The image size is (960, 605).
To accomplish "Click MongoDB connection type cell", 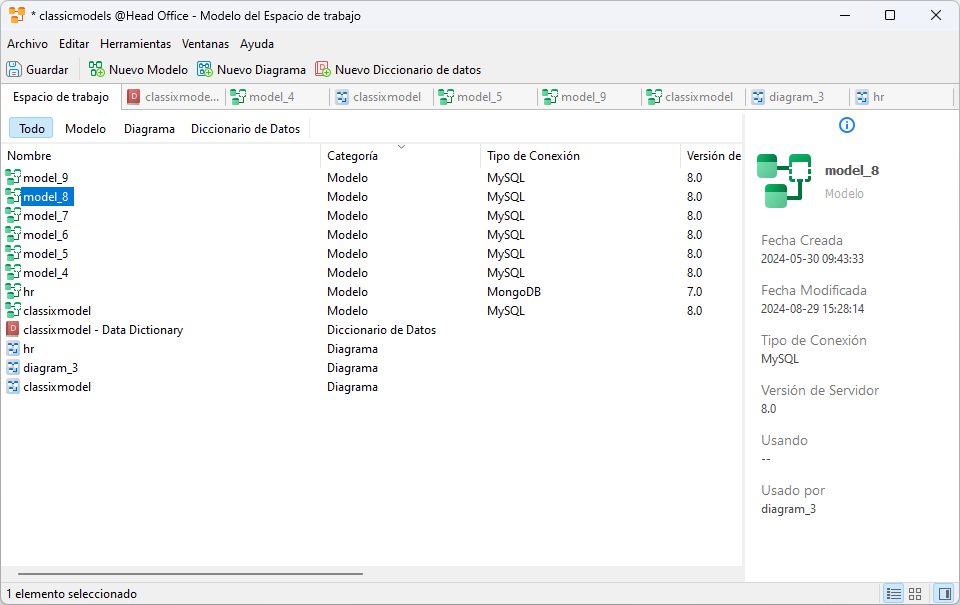I will click(514, 291).
